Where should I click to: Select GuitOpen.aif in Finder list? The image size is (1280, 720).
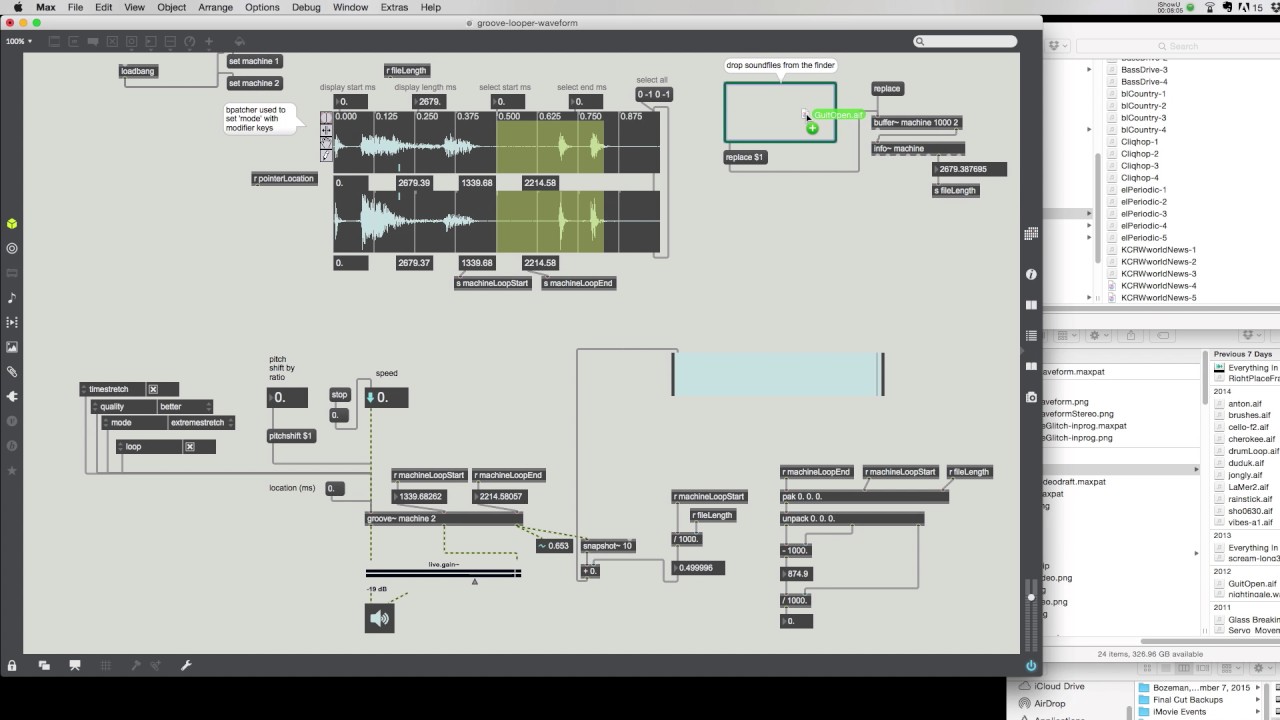(x=1251, y=583)
